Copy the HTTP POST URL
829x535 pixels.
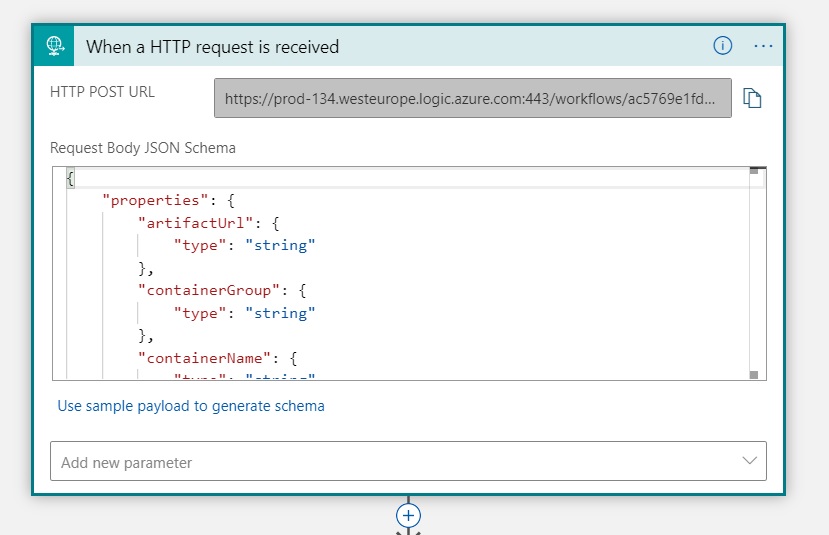click(752, 98)
